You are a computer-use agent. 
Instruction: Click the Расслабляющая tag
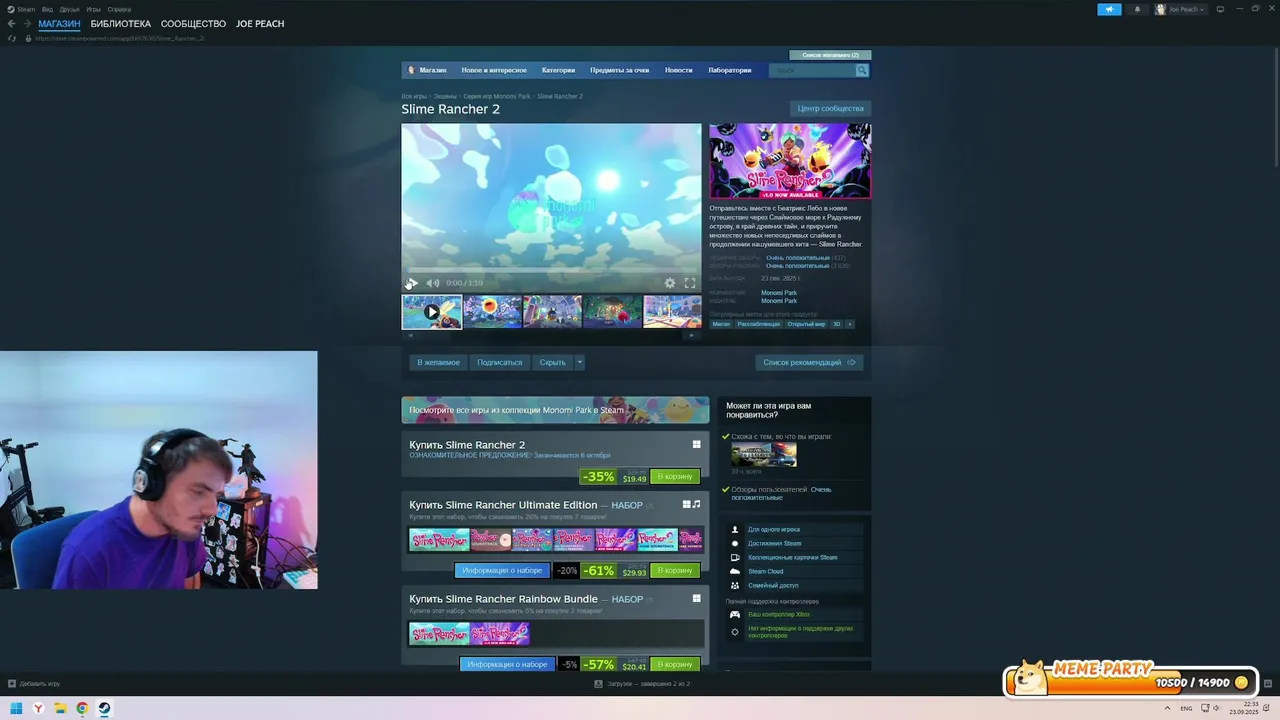(x=759, y=324)
